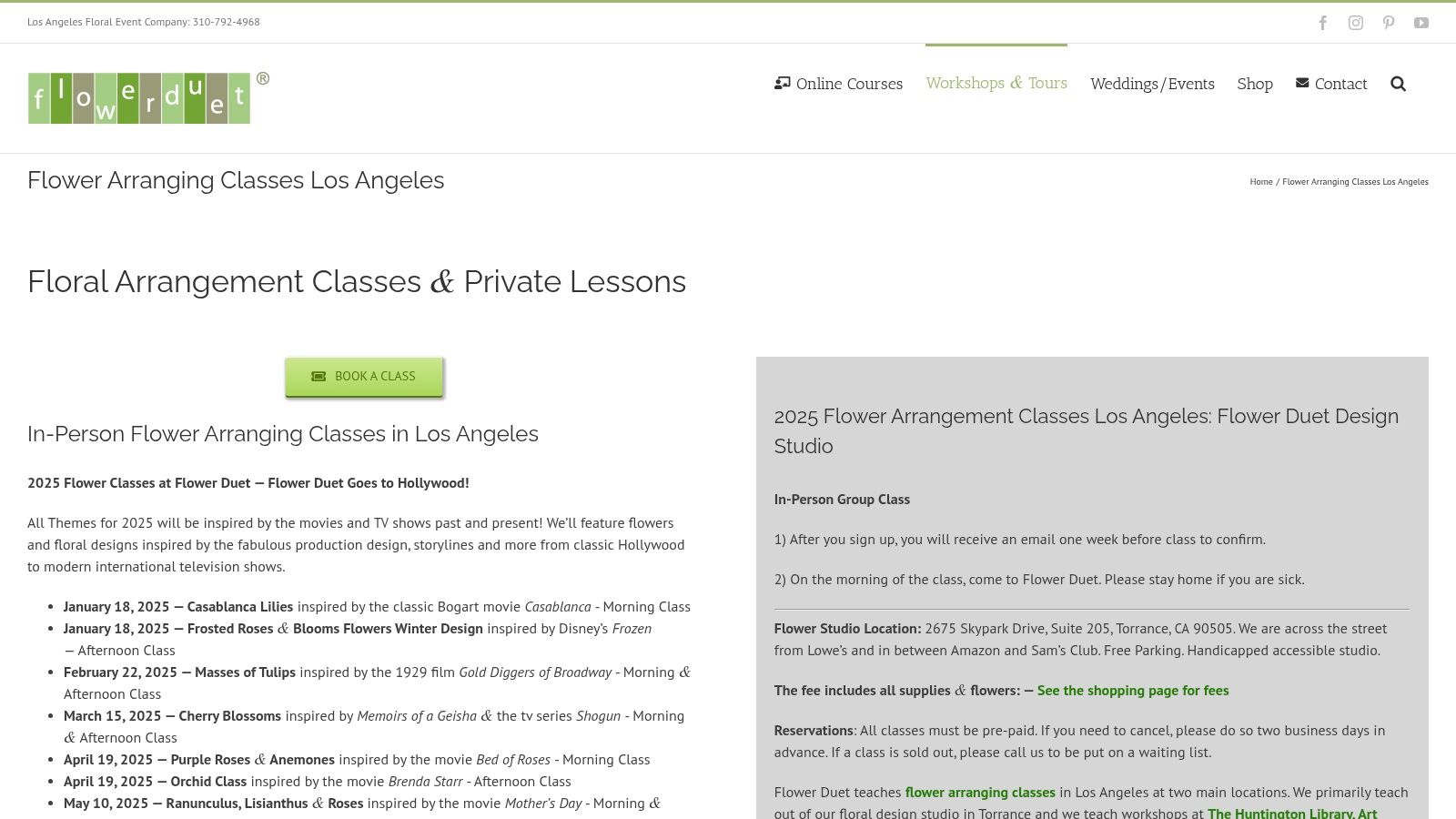Viewport: 1456px width, 819px height.
Task: Open The Huntington Library link
Action: (x=1292, y=813)
